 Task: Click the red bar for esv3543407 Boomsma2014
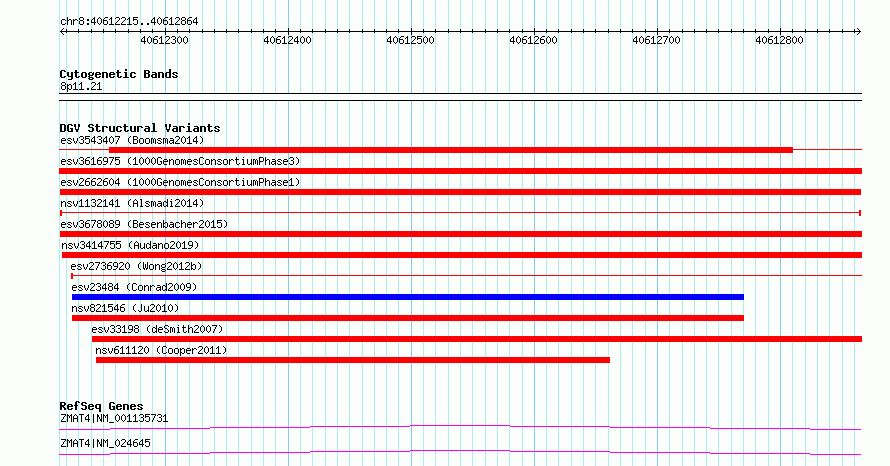click(451, 150)
